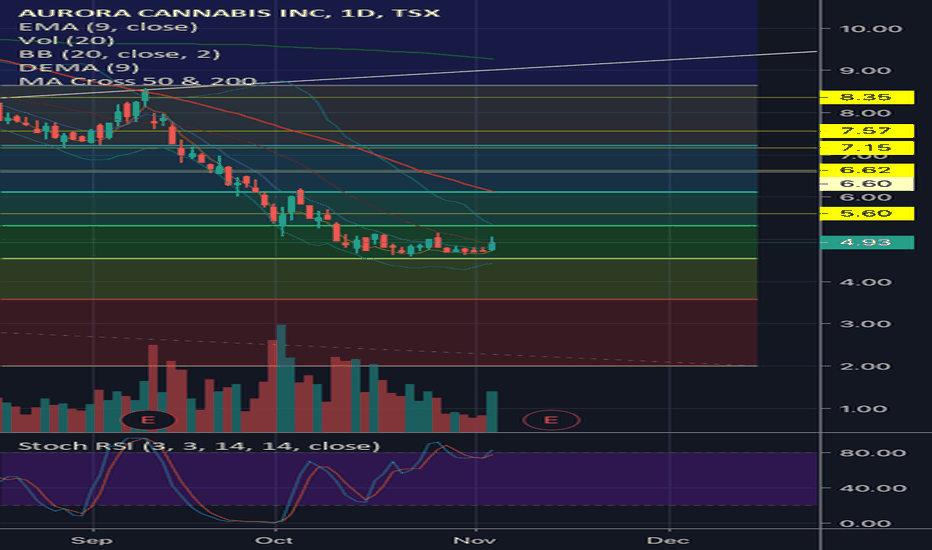Click the green current price 4.93 label
Viewport: 932px width, 550px height.
[866, 243]
